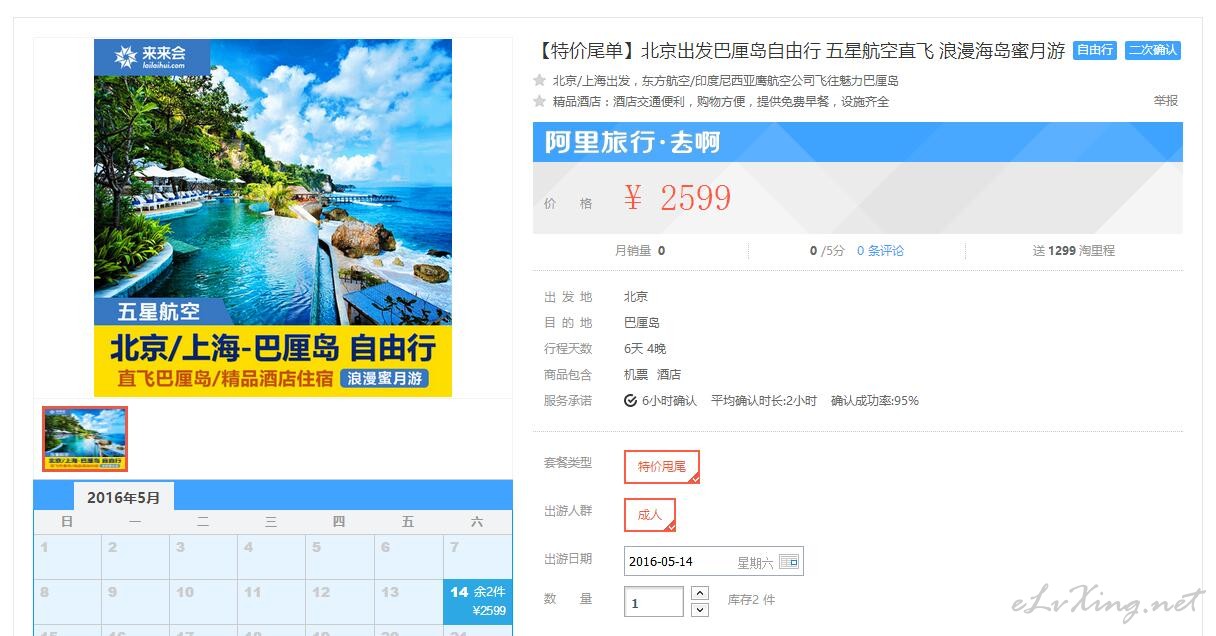Click the 月销量 0 text
This screenshot has width=1216, height=636.
pos(640,251)
